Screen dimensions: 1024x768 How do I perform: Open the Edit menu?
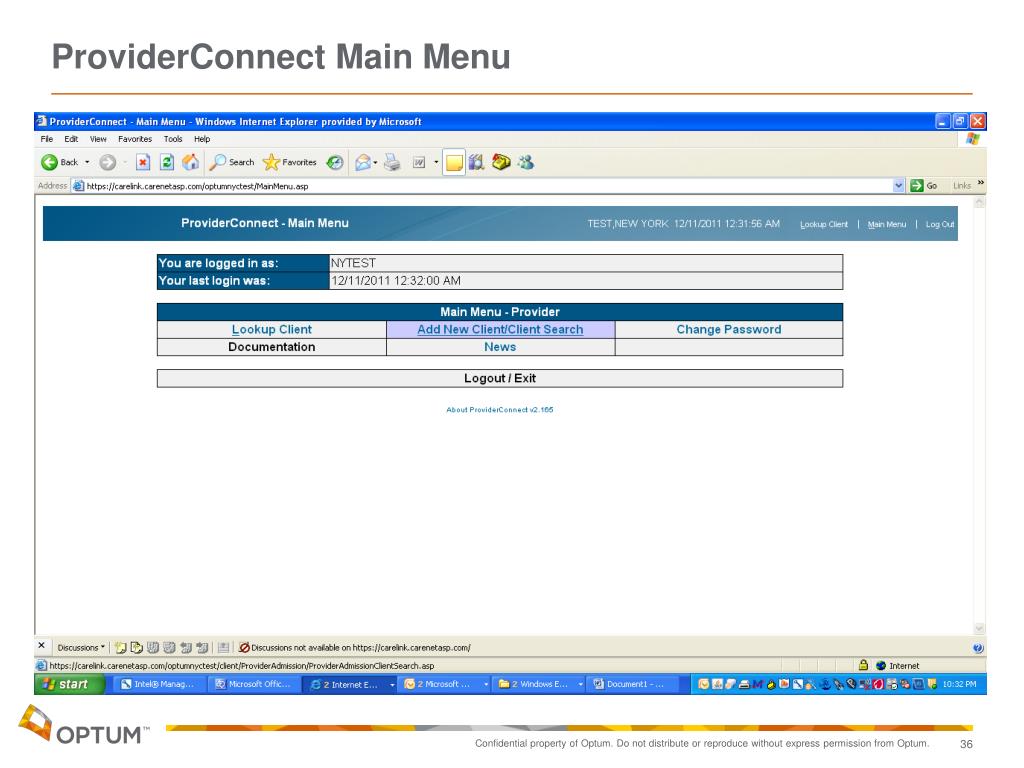71,139
